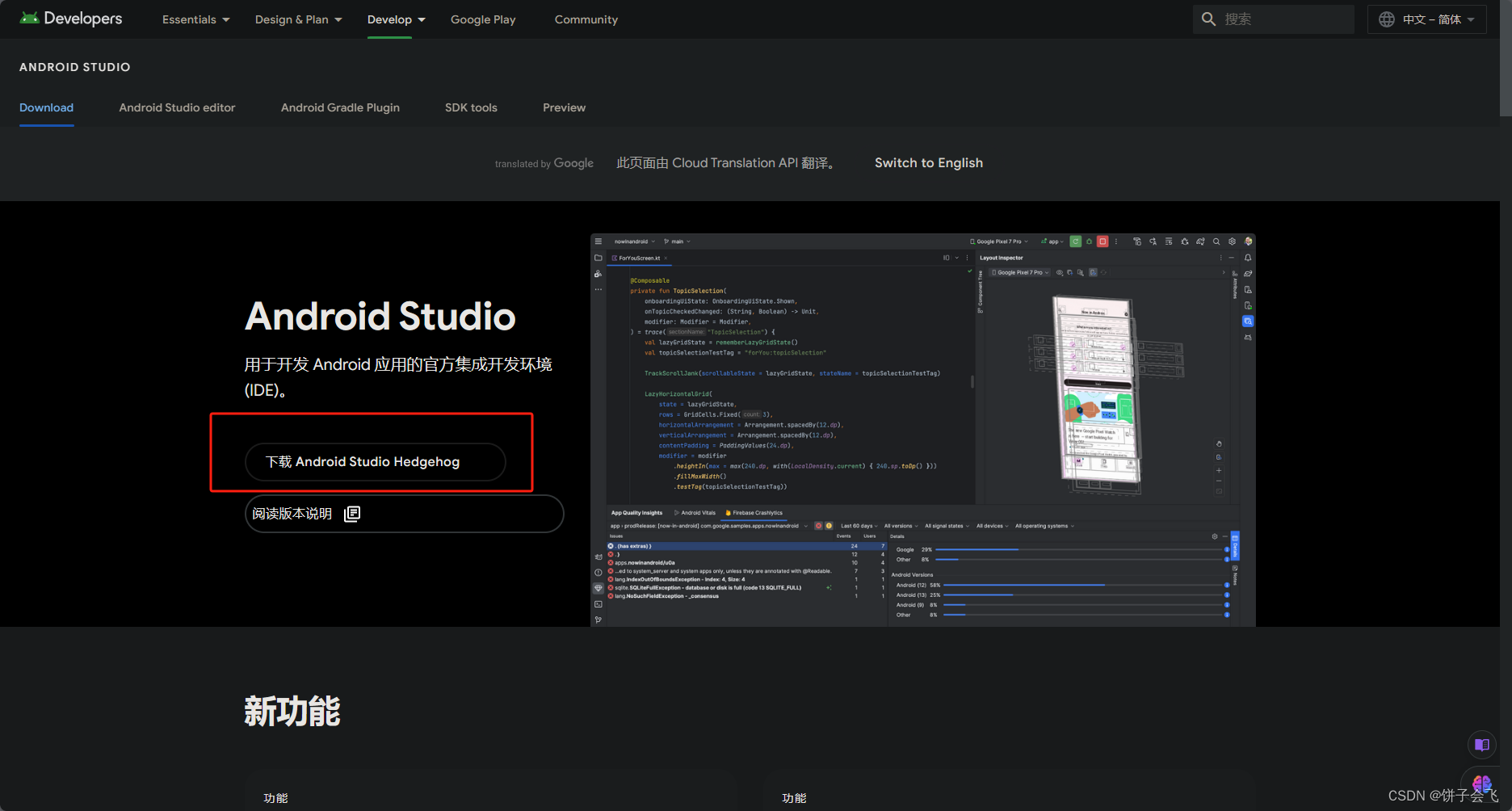Go to the Preview tab
The image size is (1512, 811).
564,107
